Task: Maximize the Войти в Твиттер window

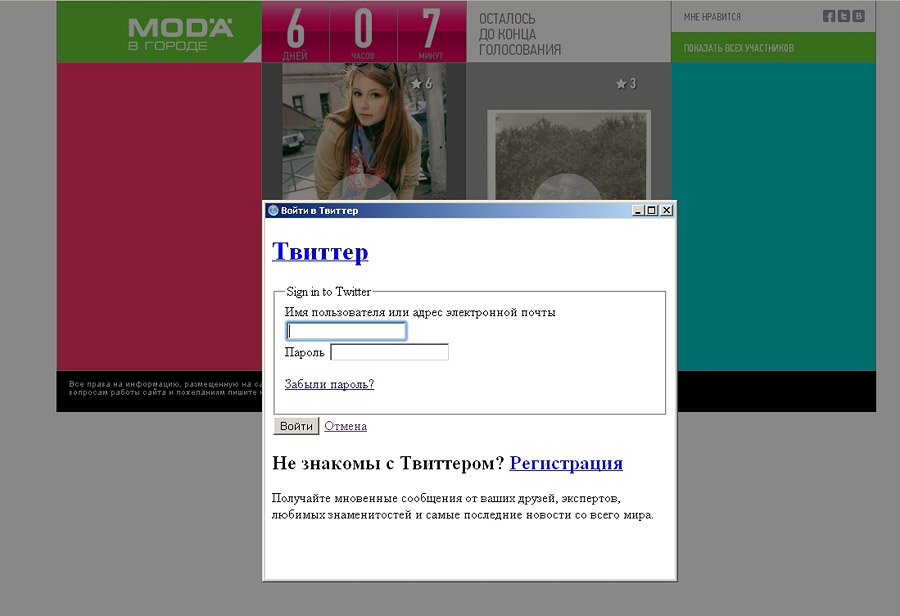Action: [652, 210]
